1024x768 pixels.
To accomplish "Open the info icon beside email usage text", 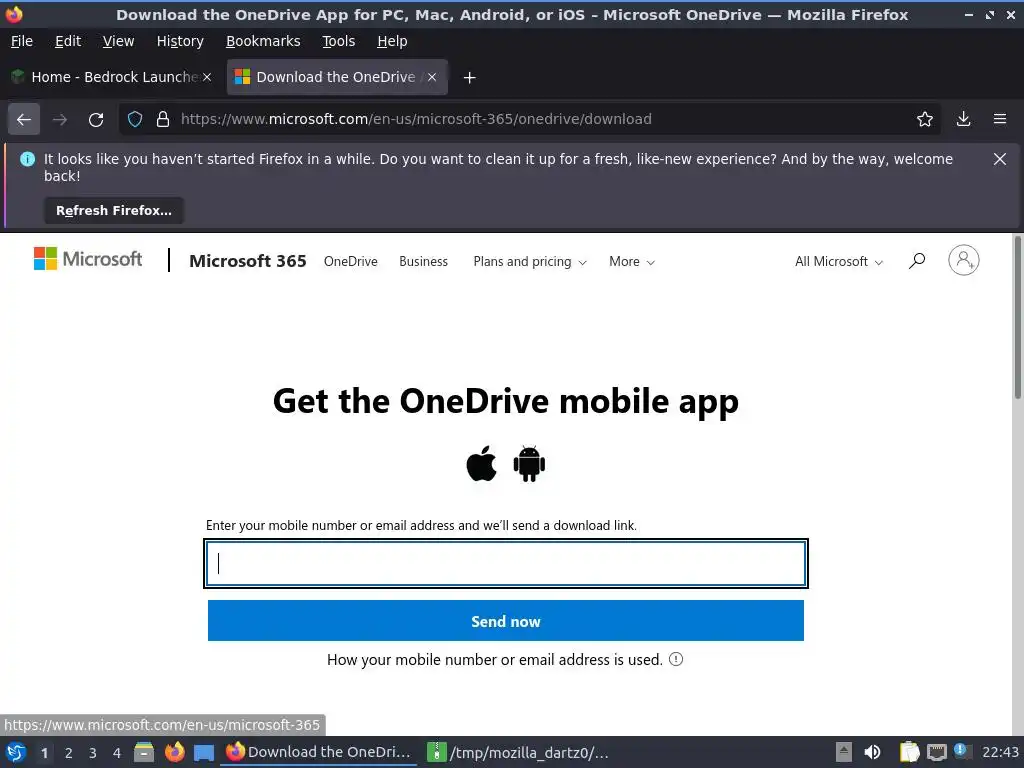I will click(x=676, y=659).
